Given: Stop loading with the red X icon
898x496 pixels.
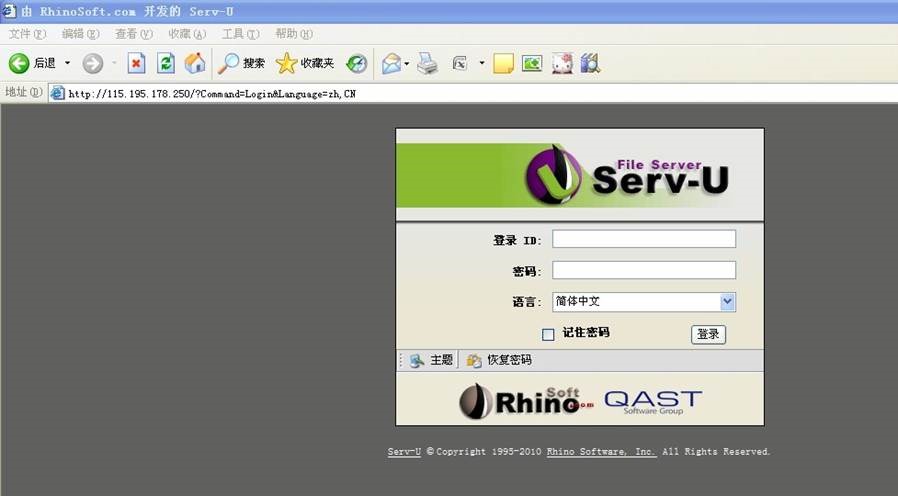Looking at the screenshot, I should click(136, 63).
